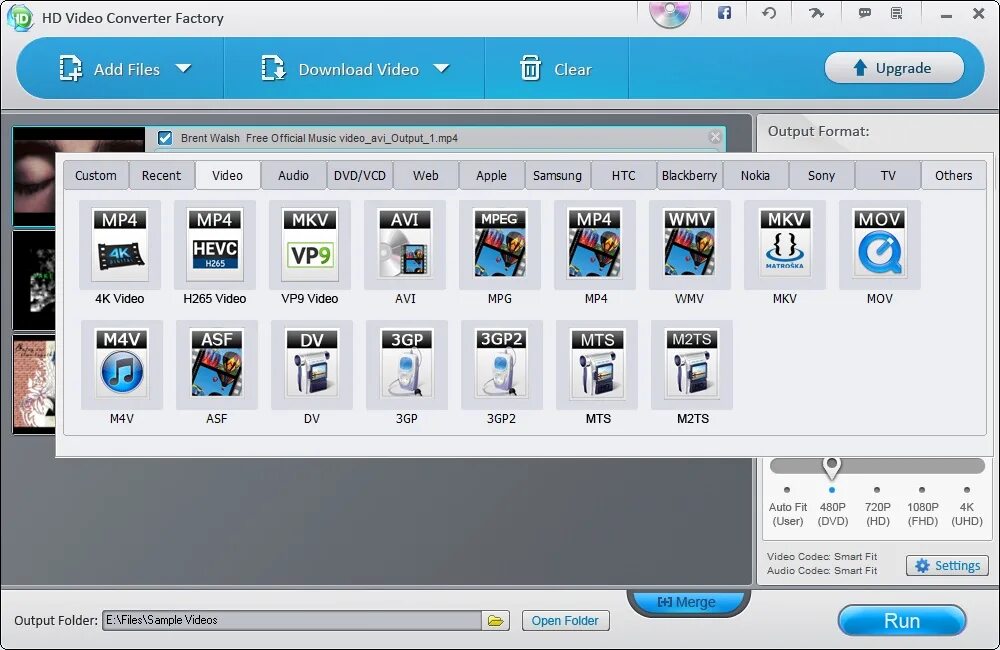Minimize the HD Video Converter Factory window

[946, 14]
